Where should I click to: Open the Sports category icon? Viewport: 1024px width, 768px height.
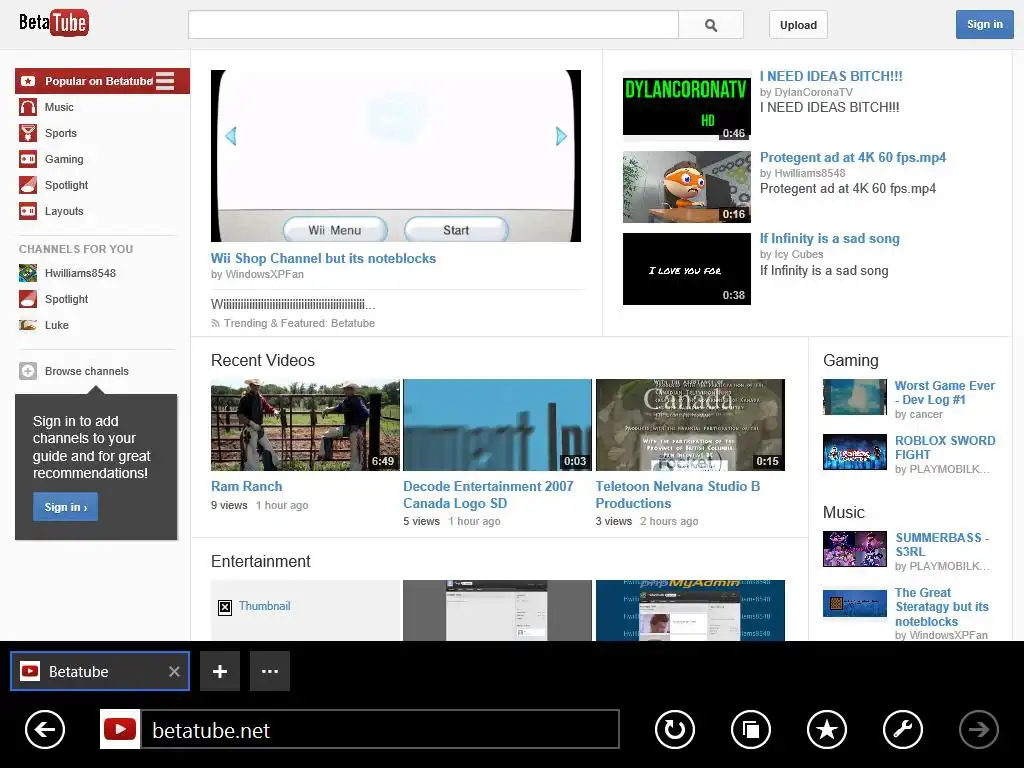pos(28,133)
